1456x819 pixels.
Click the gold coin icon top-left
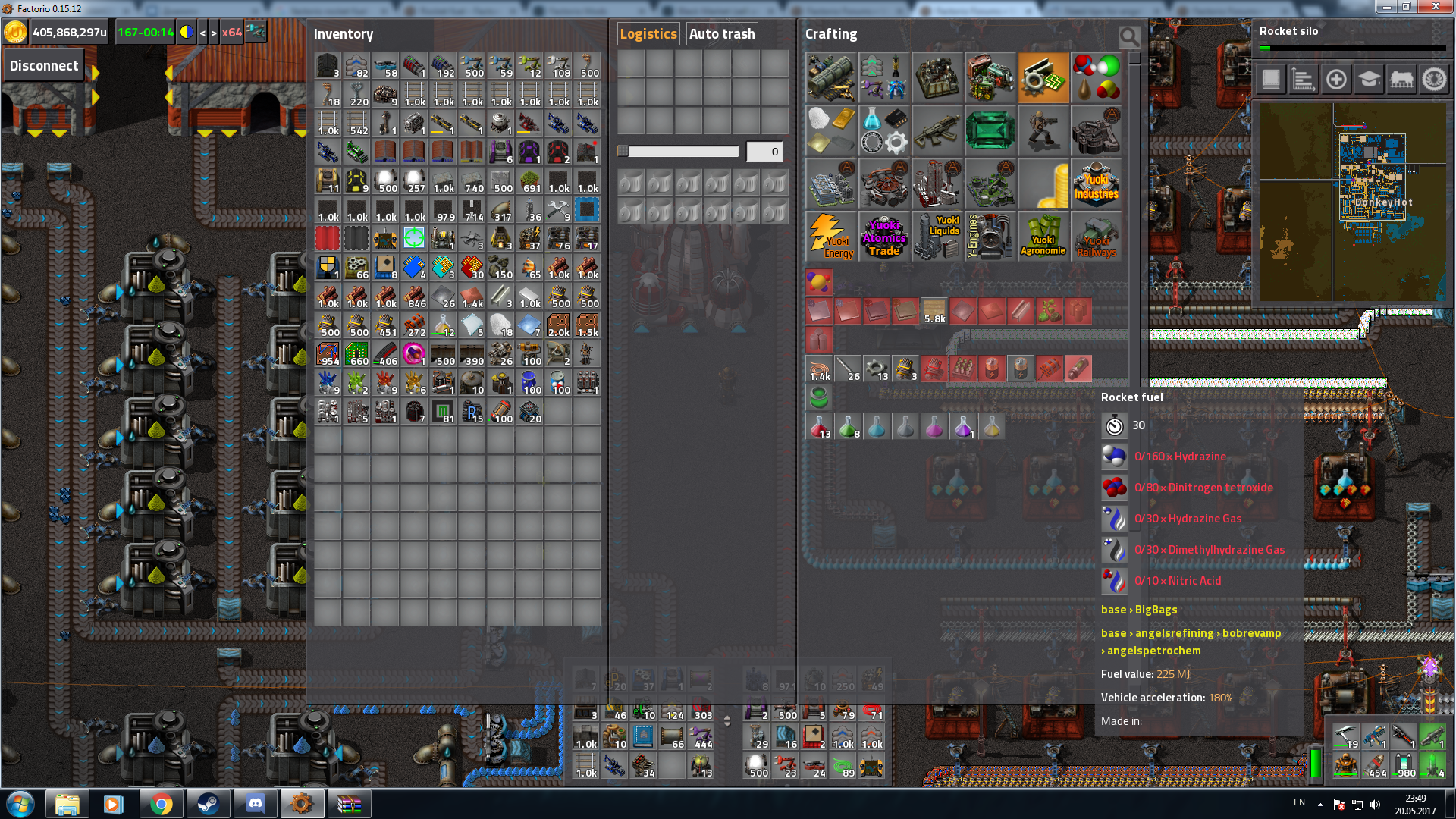point(15,33)
